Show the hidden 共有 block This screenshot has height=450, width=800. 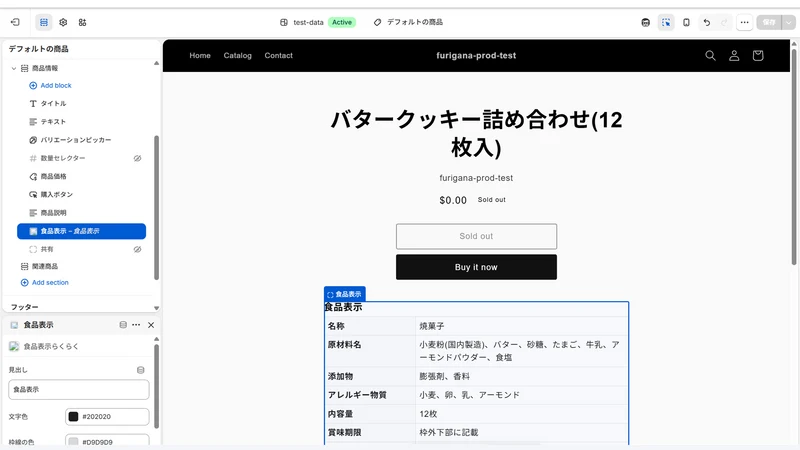(x=137, y=249)
